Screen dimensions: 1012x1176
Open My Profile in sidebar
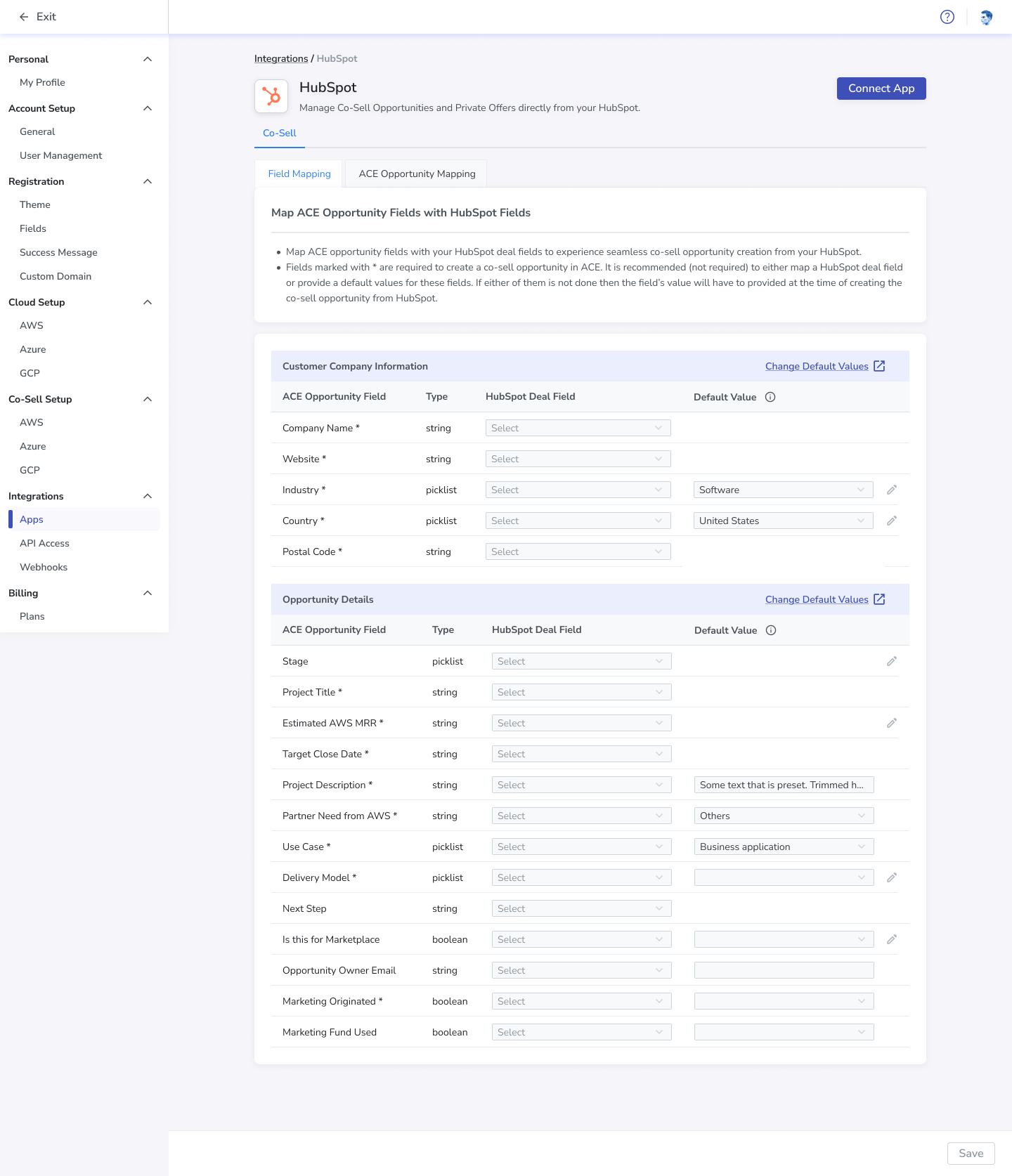[42, 82]
